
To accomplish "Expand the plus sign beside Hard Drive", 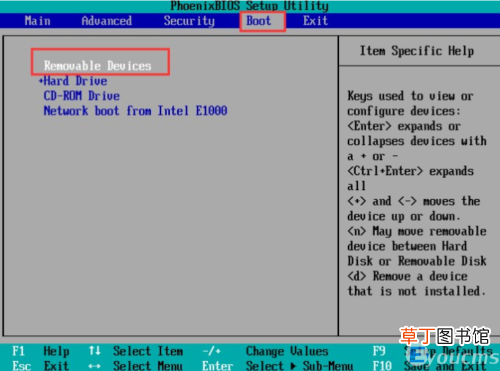I will tap(41, 81).
